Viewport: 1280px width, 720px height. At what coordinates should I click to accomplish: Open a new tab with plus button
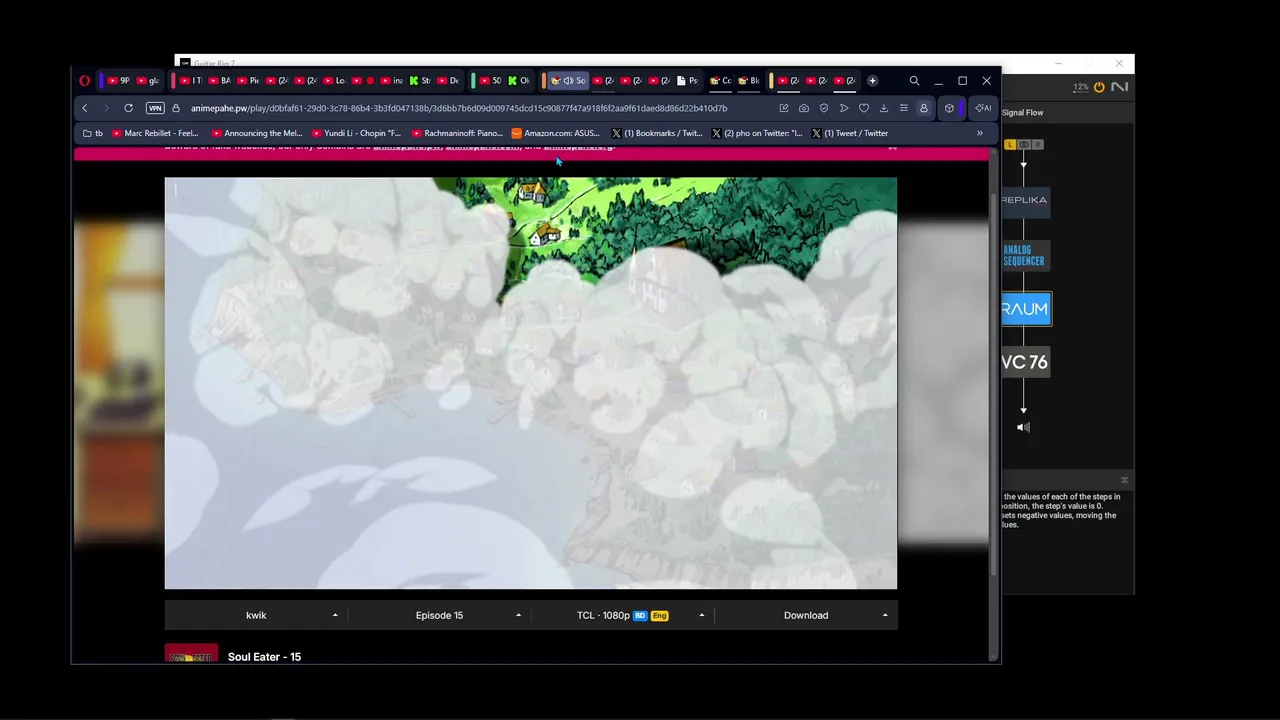click(x=872, y=81)
